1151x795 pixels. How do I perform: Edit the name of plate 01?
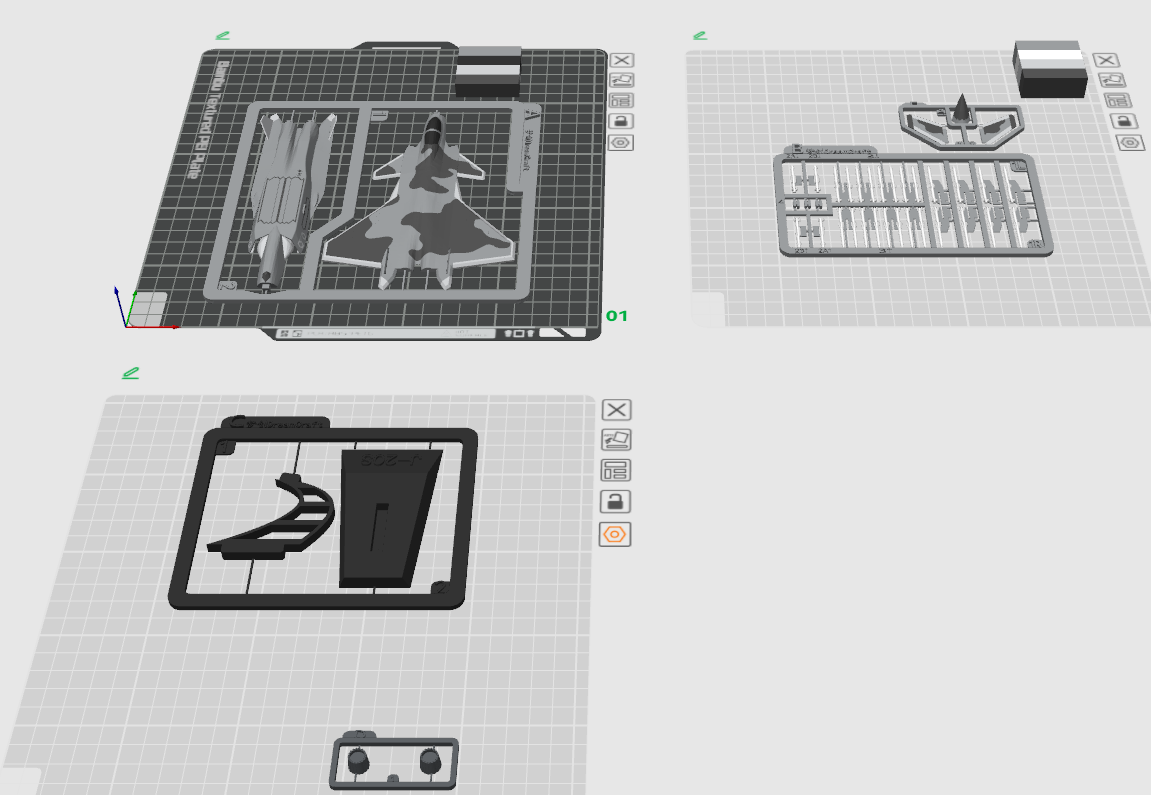[x=222, y=35]
